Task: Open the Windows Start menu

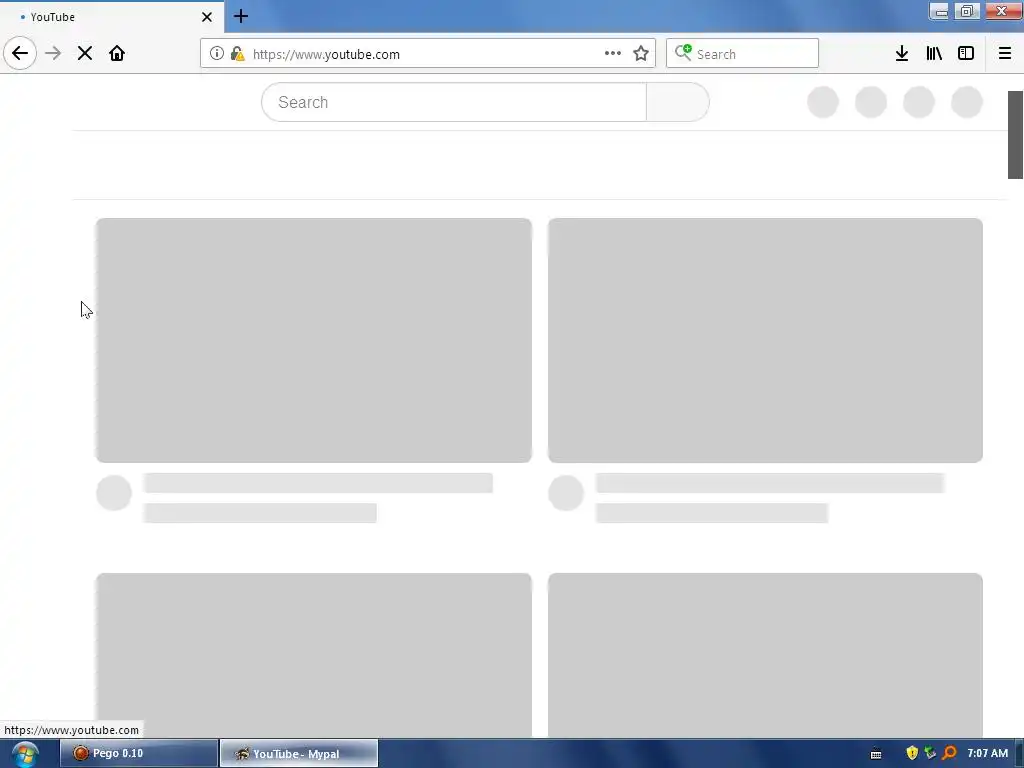Action: [x=25, y=754]
